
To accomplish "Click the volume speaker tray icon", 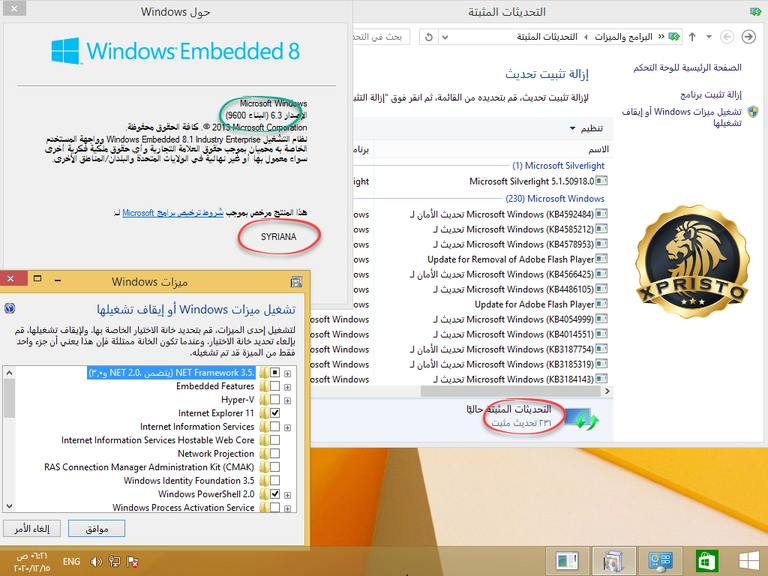I will click(x=96, y=561).
